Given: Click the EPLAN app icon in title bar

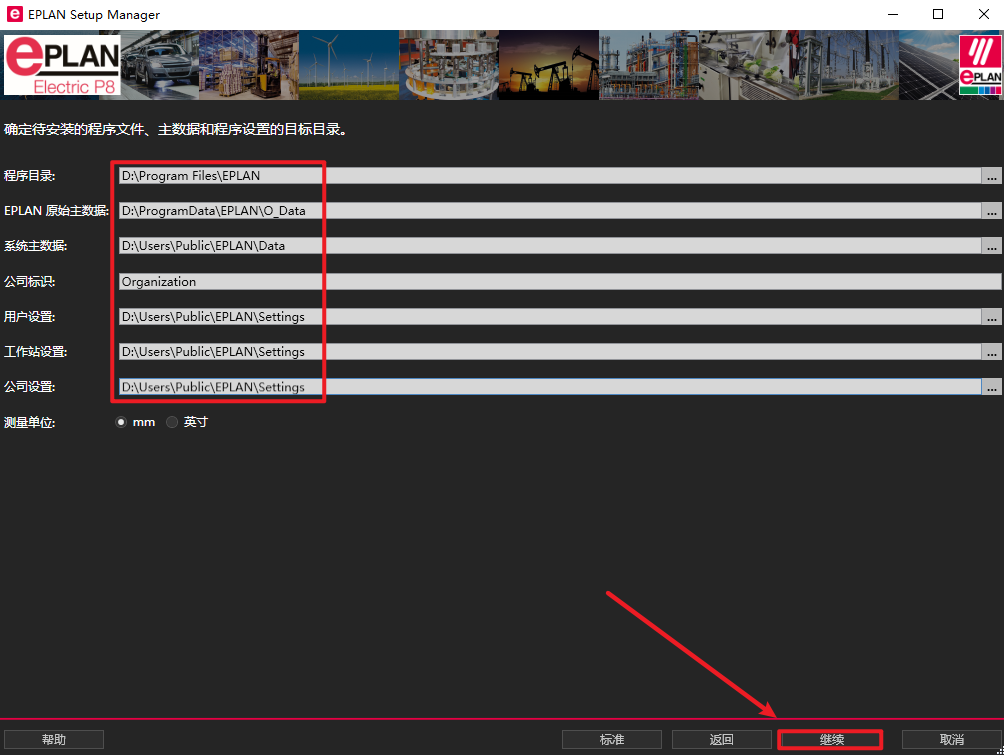Looking at the screenshot, I should [14, 14].
